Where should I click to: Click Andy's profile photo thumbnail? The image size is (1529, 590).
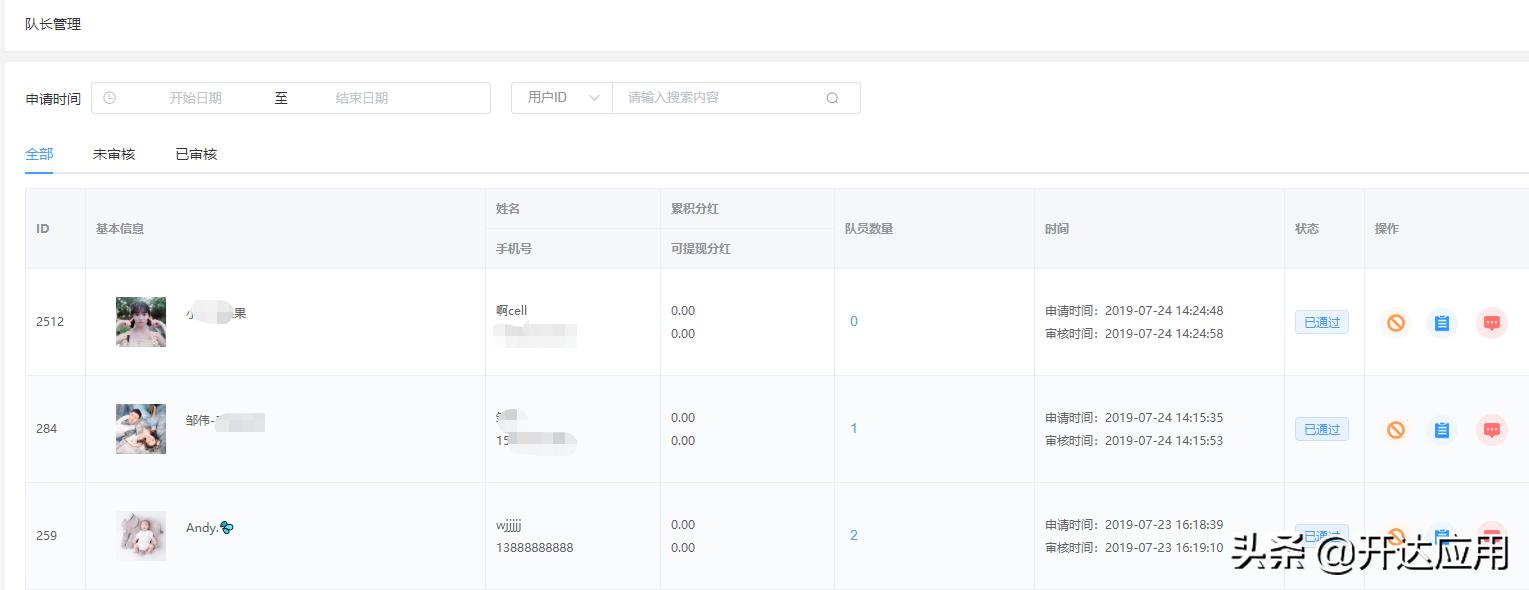(x=140, y=536)
